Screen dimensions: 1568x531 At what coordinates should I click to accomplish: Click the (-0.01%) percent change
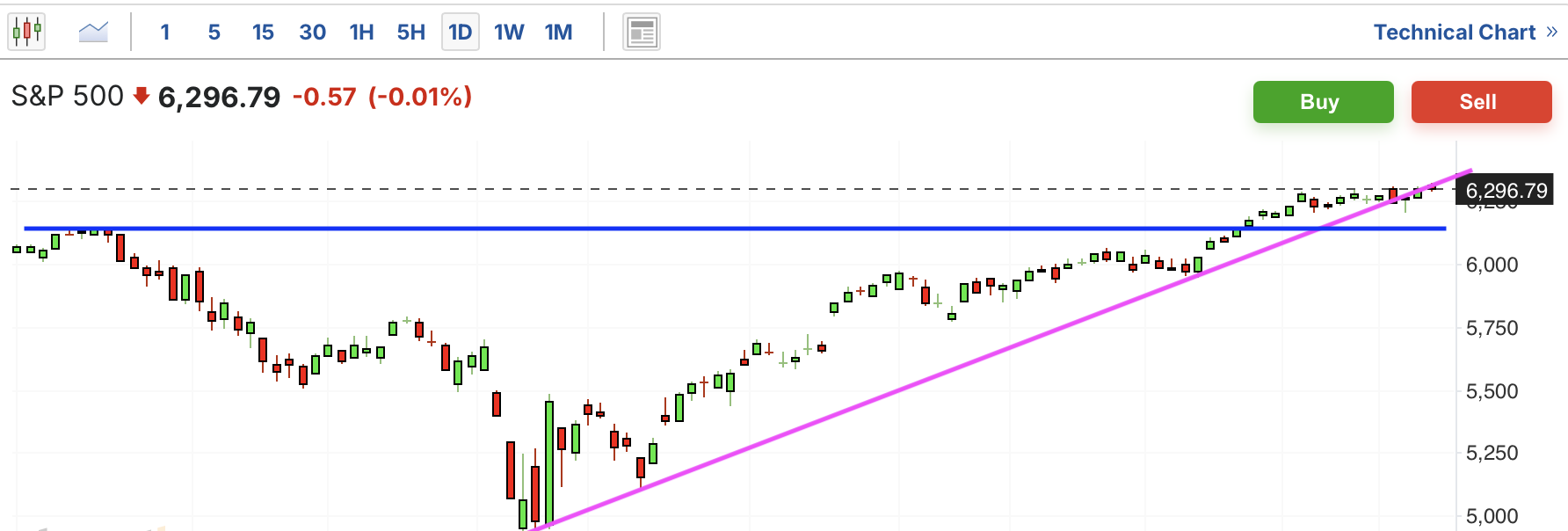pyautogui.click(x=420, y=97)
